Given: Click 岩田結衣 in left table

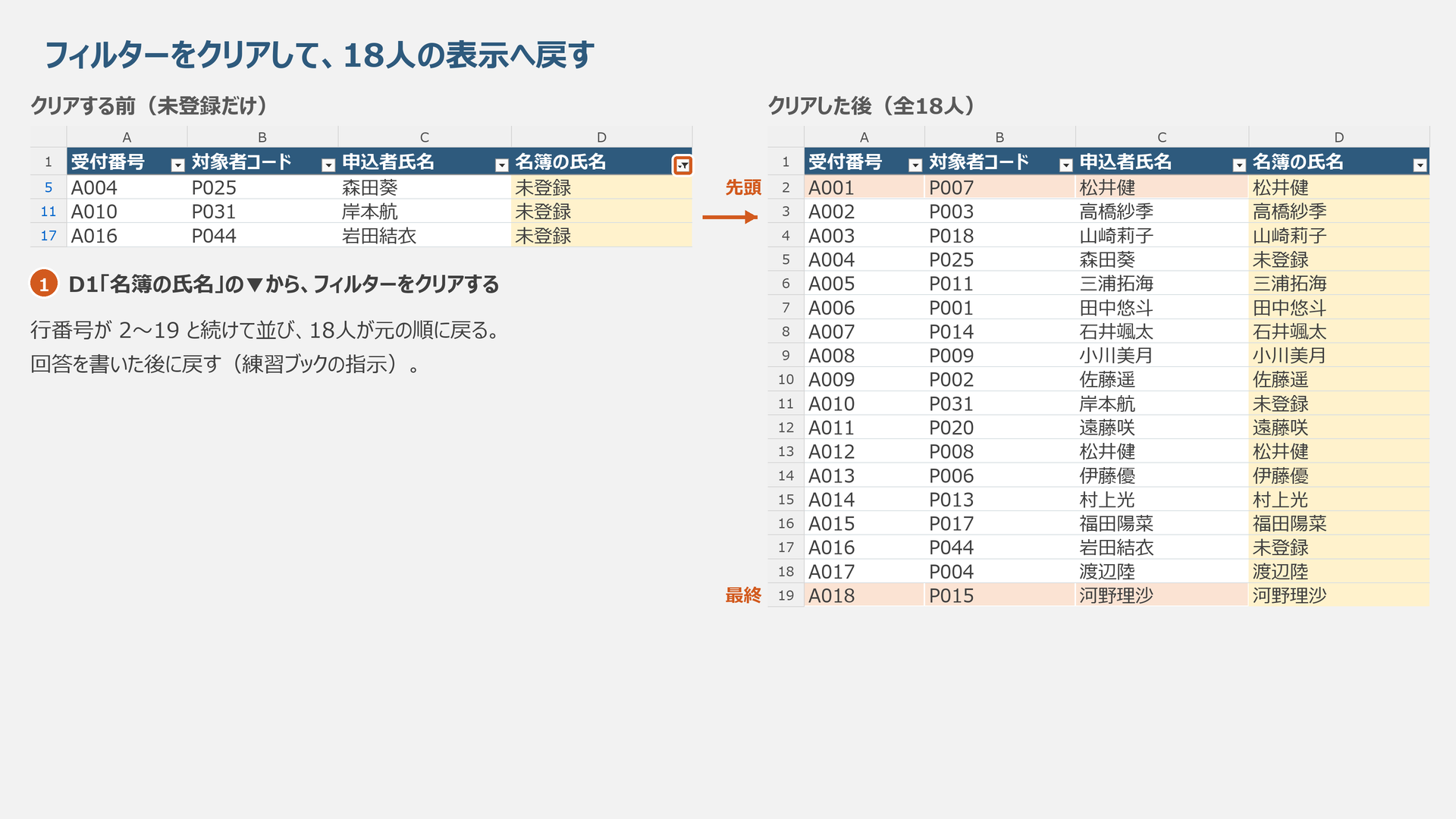Looking at the screenshot, I should 425,236.
